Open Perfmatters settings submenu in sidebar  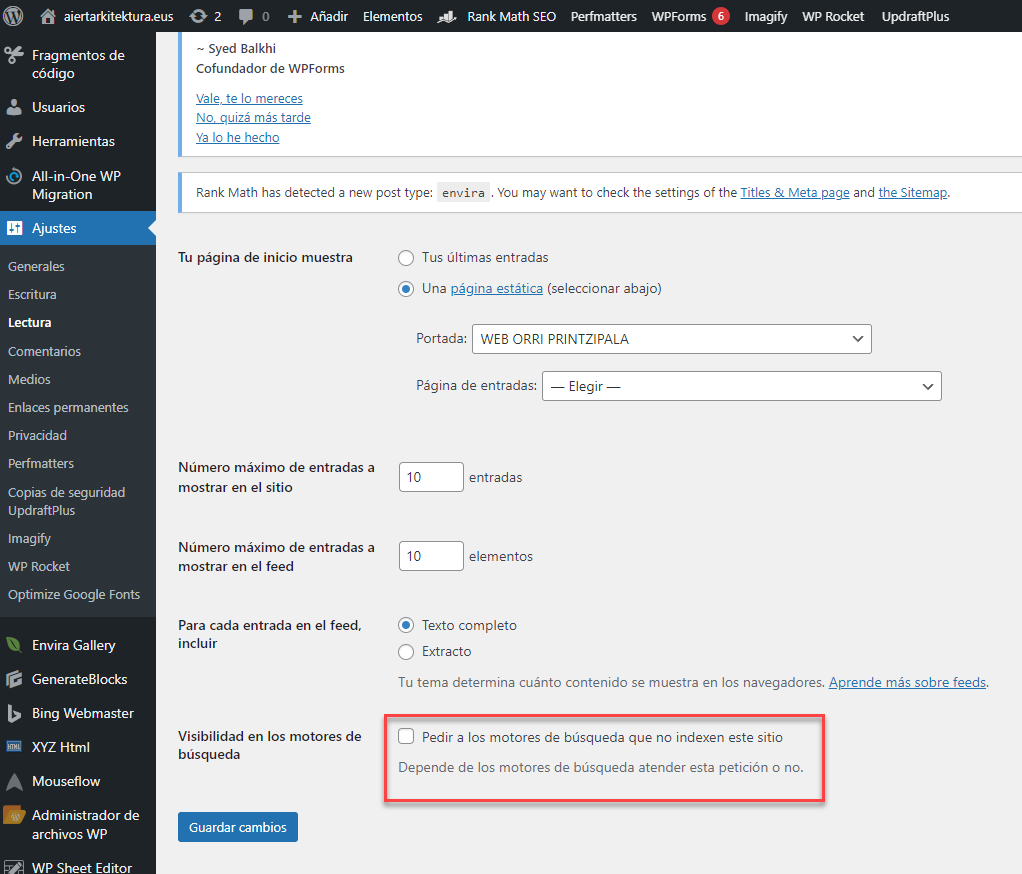point(41,463)
